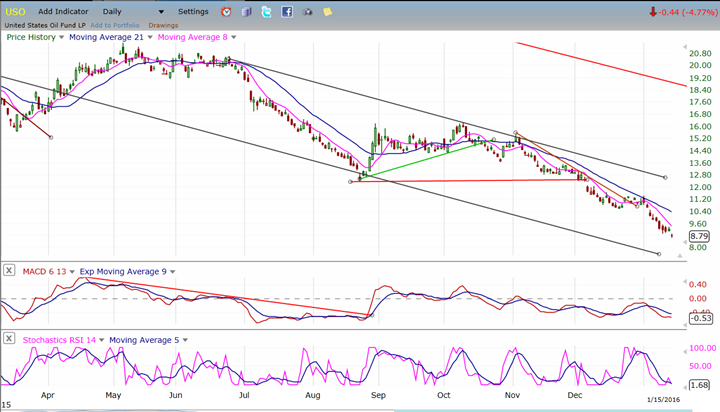Open the yellow sticky note icon
This screenshot has height=412, width=720.
(x=328, y=12)
